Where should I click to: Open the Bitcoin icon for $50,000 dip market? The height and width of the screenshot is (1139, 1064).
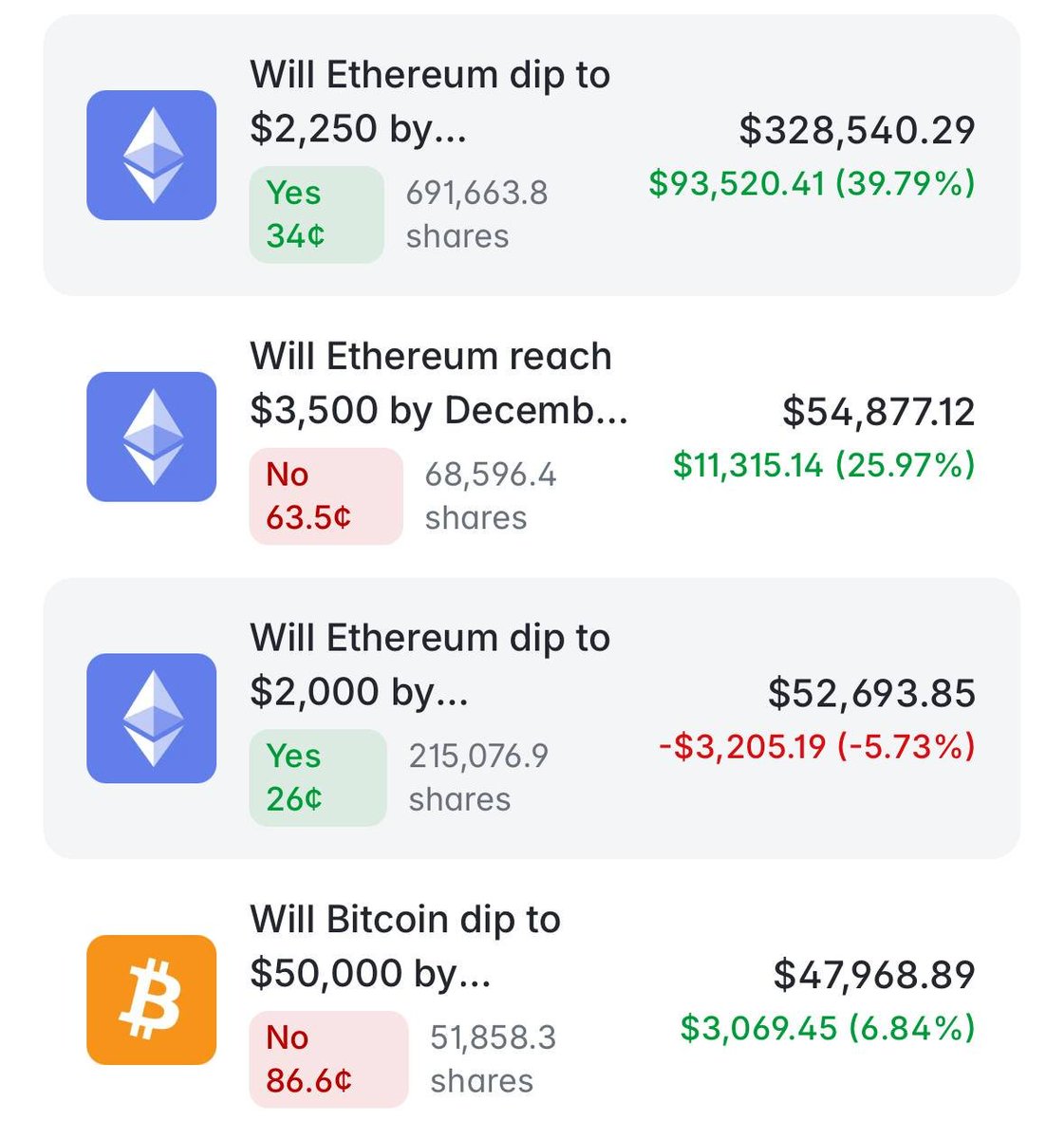point(151,999)
